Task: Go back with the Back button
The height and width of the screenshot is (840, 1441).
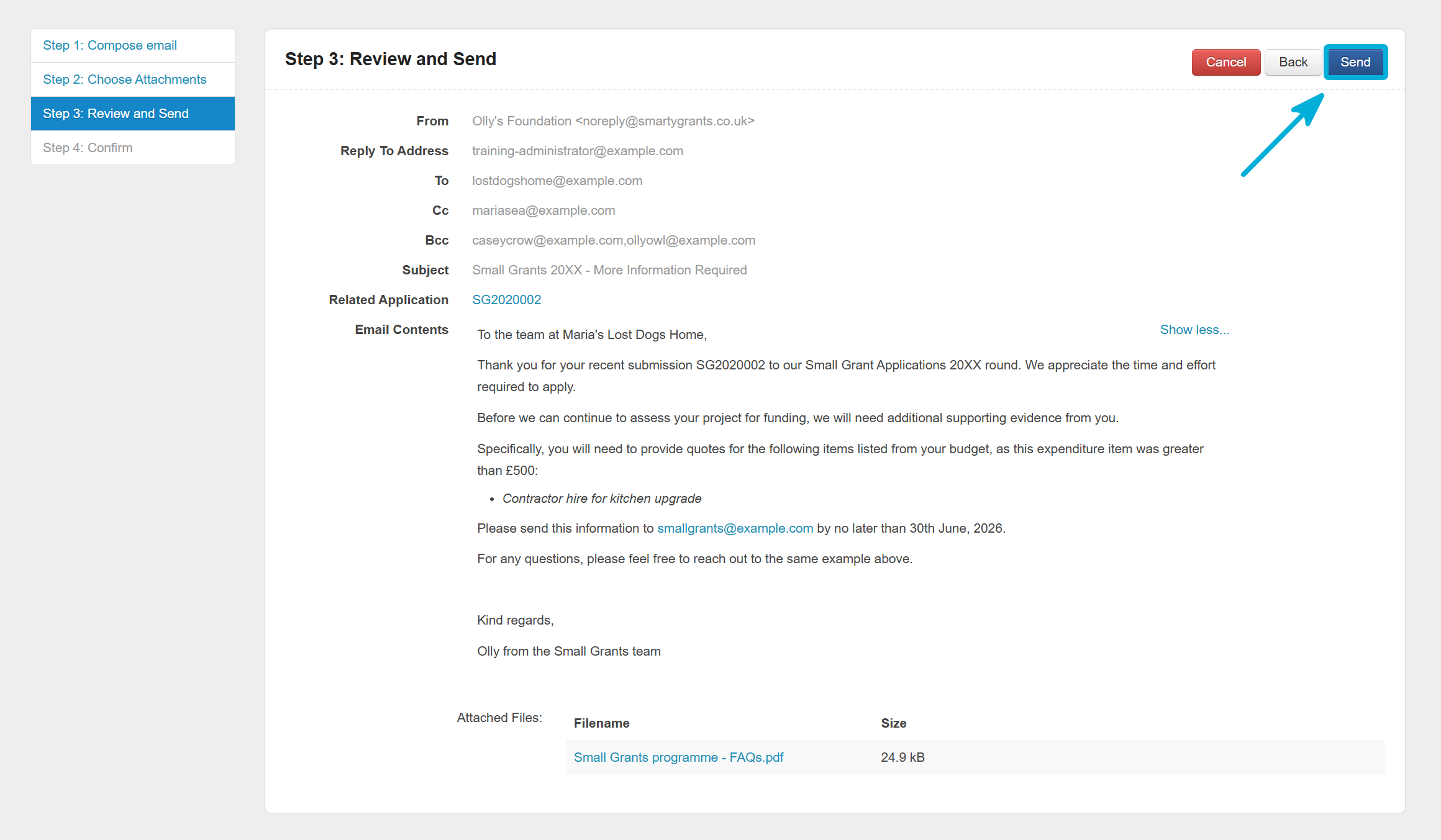Action: click(1293, 62)
